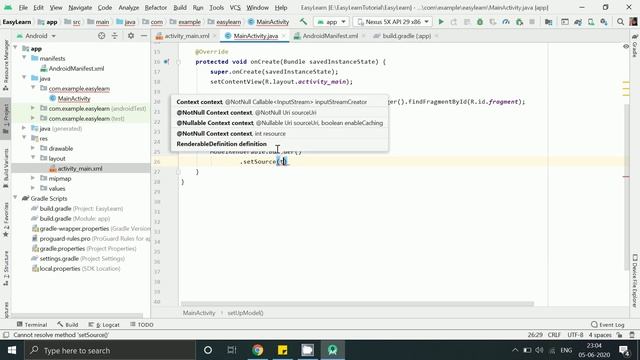The width and height of the screenshot is (640, 360).
Task: Open the AVD Manager icon
Action: click(591, 22)
